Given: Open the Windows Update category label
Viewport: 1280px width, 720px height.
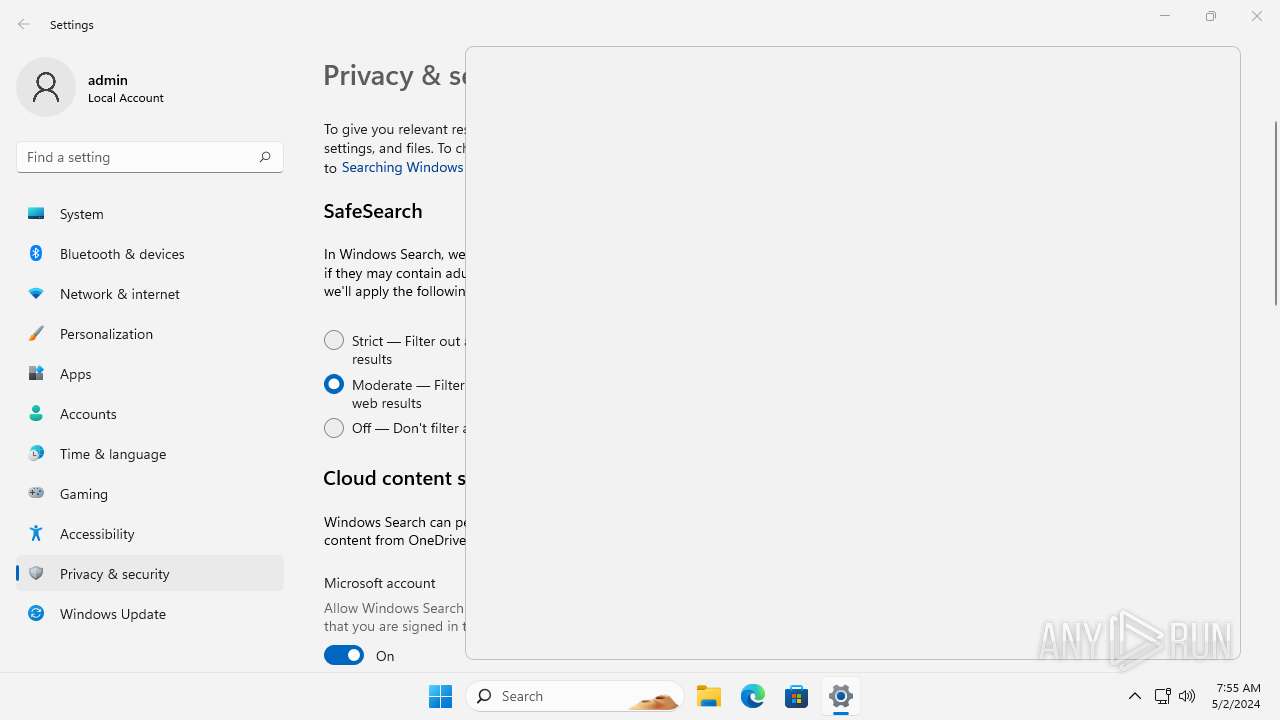Looking at the screenshot, I should (x=113, y=613).
